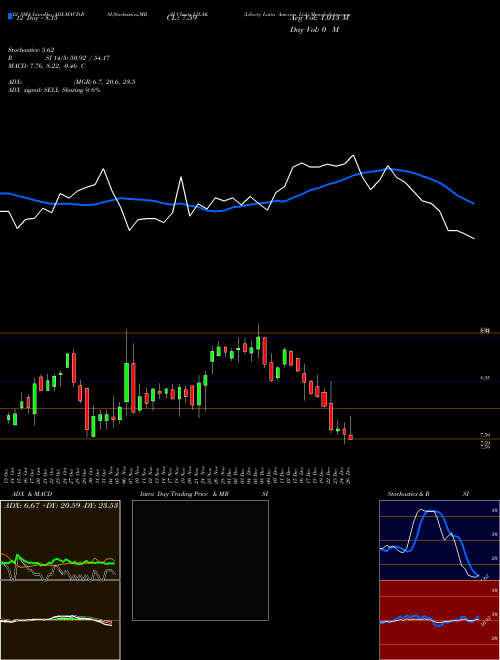The image size is (500, 660).
Task: Click the 'MACD: 7.76, 8.22, -0.46 C' line
Action: coord(46,66)
